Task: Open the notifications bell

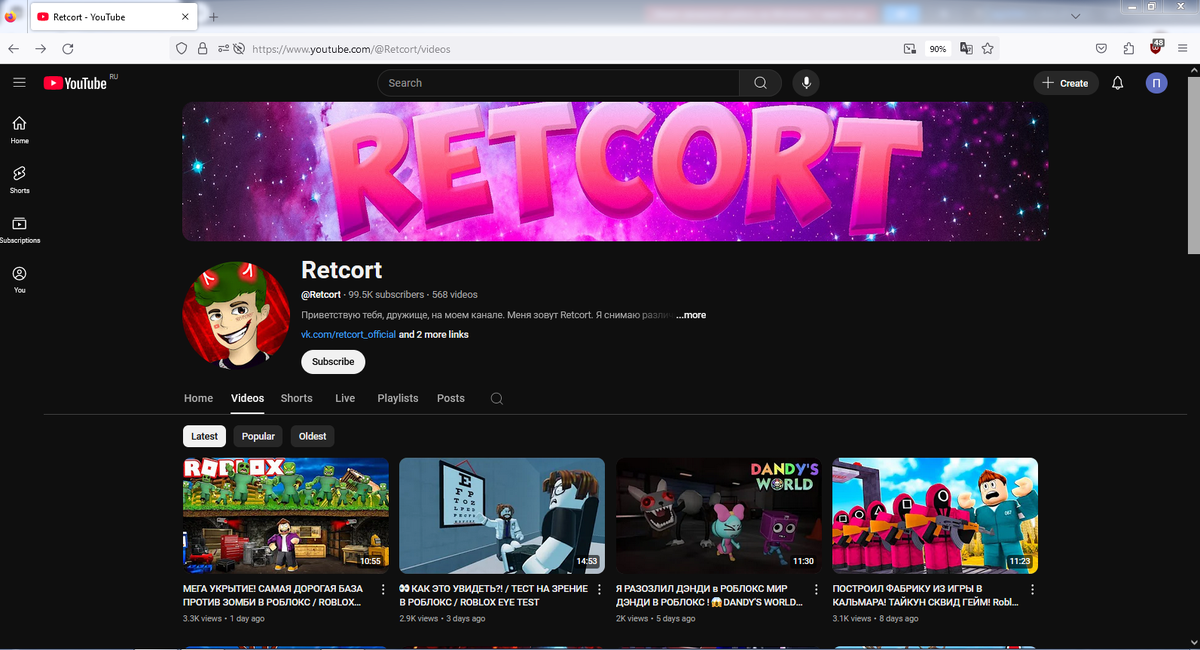Action: coord(1118,83)
